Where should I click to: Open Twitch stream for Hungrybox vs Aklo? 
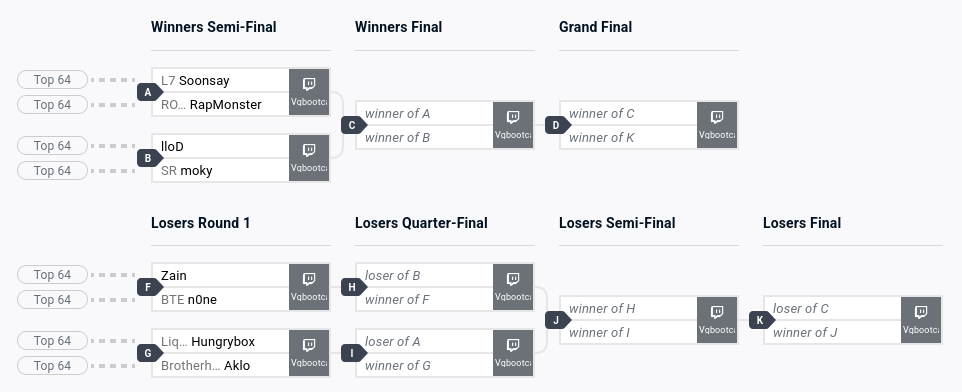[x=309, y=353]
